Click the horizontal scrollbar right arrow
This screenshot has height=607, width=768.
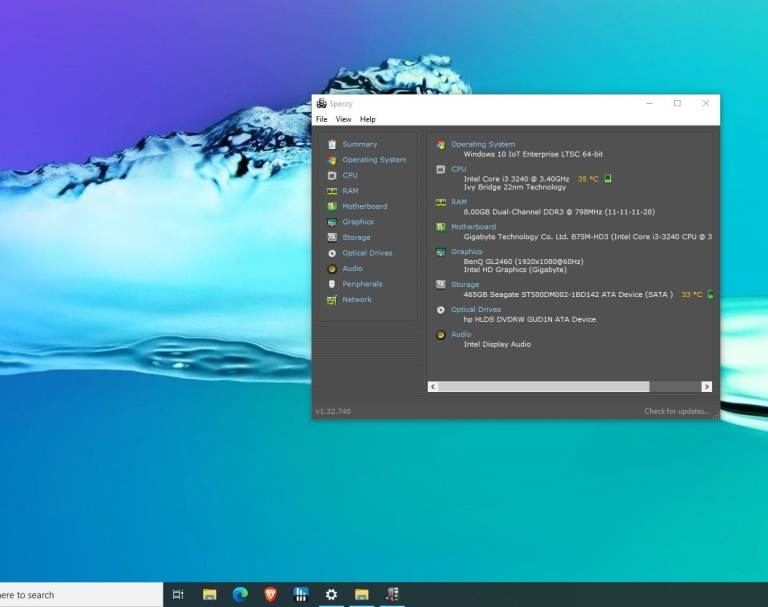[x=706, y=387]
